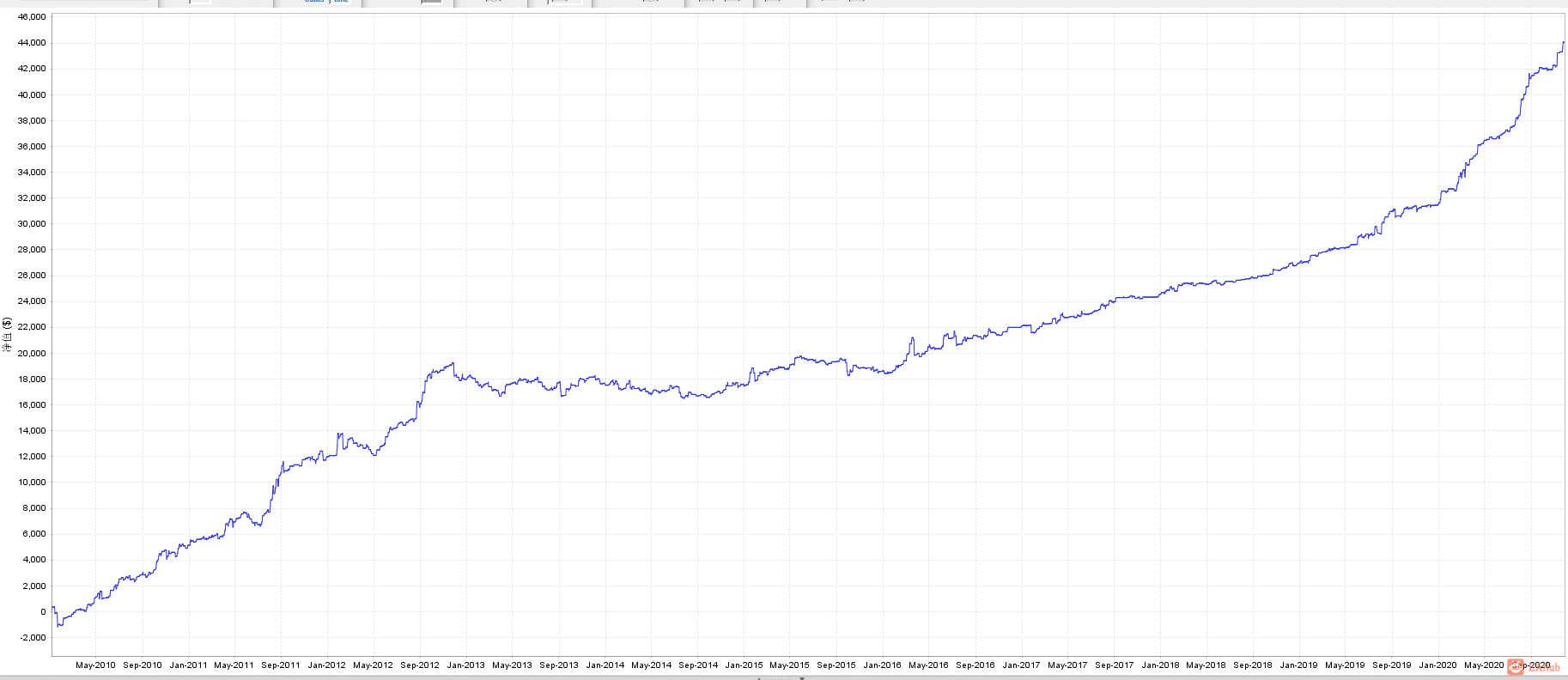Click the "Jan-2017" date axis label
The height and width of the screenshot is (680, 1568).
[1021, 665]
